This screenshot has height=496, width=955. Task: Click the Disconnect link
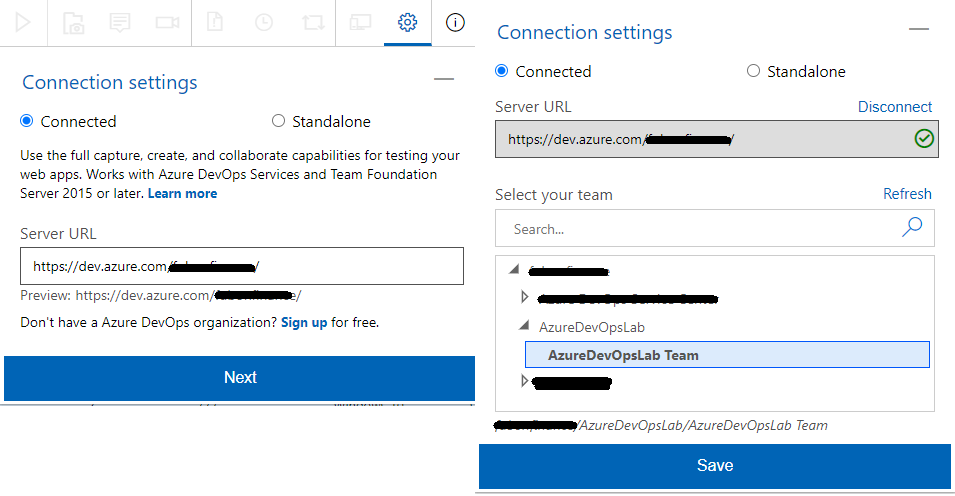coord(894,107)
